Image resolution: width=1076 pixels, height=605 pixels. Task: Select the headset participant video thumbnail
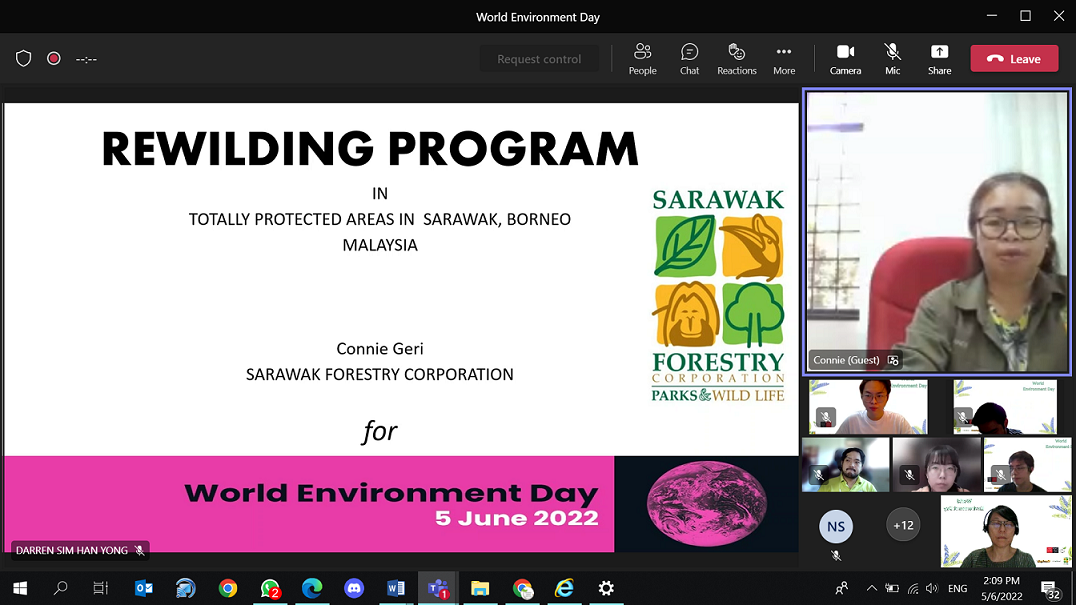[1005, 532]
